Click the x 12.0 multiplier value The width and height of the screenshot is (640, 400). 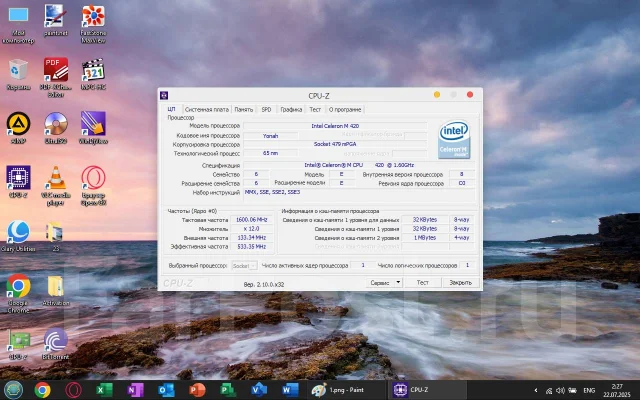(251, 229)
